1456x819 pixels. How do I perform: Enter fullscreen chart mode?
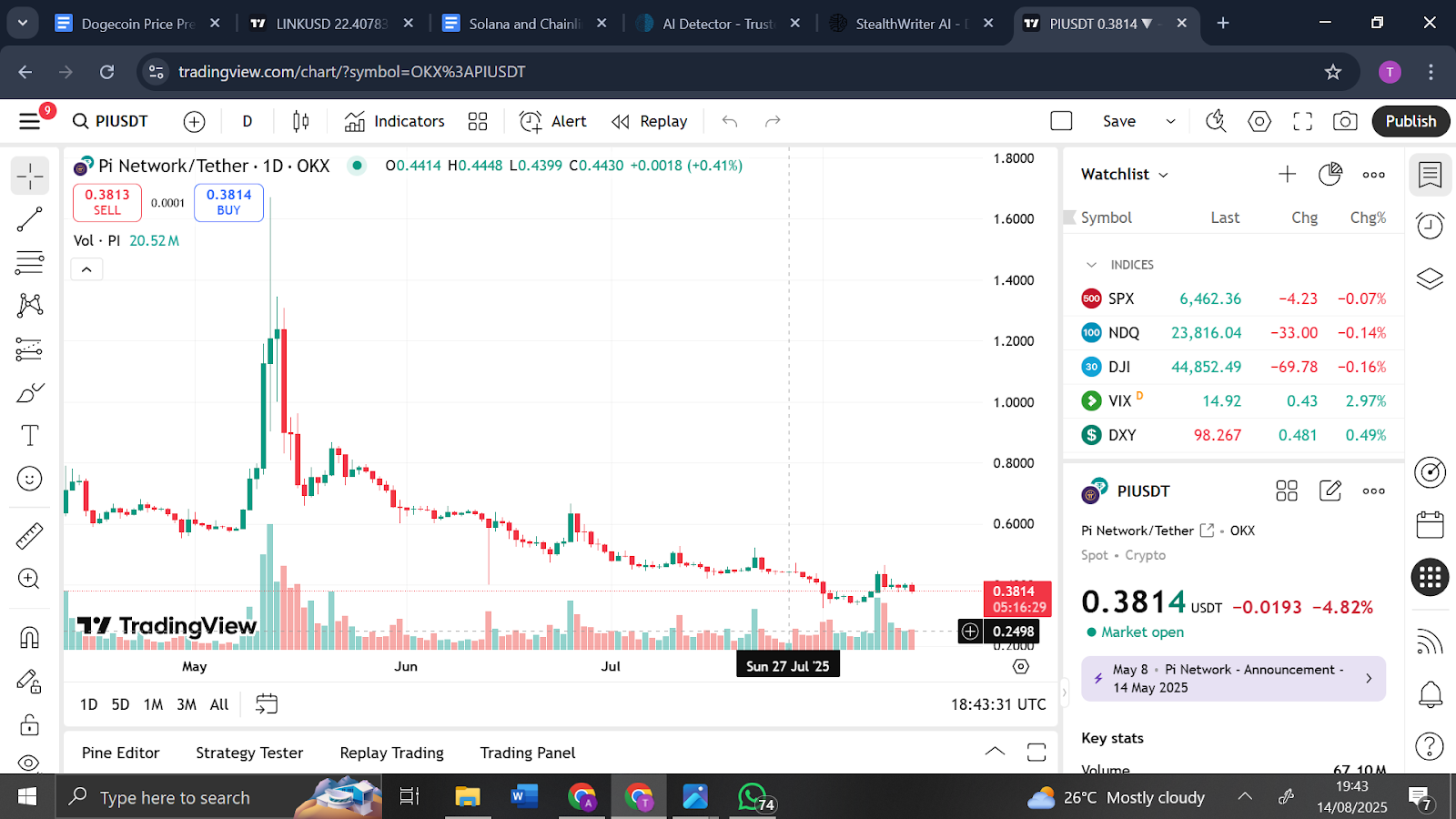pos(1302,121)
